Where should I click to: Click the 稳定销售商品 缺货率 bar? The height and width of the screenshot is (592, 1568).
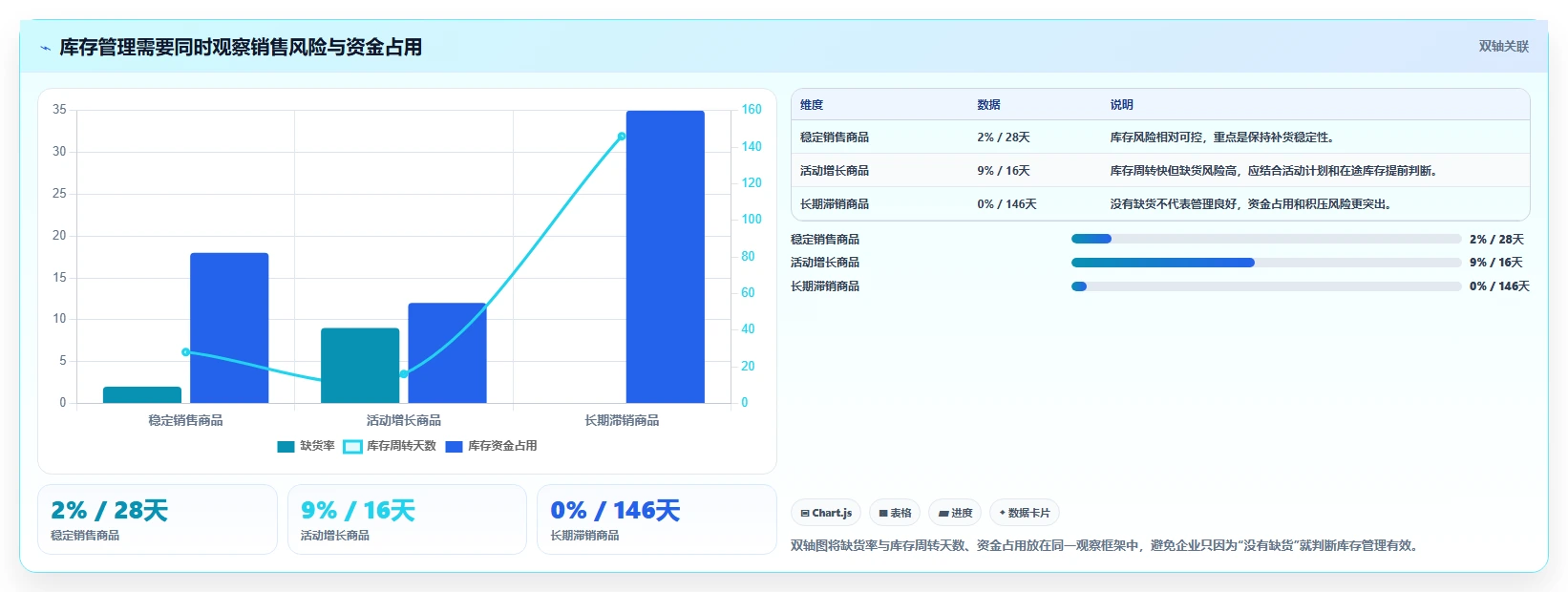pos(142,394)
